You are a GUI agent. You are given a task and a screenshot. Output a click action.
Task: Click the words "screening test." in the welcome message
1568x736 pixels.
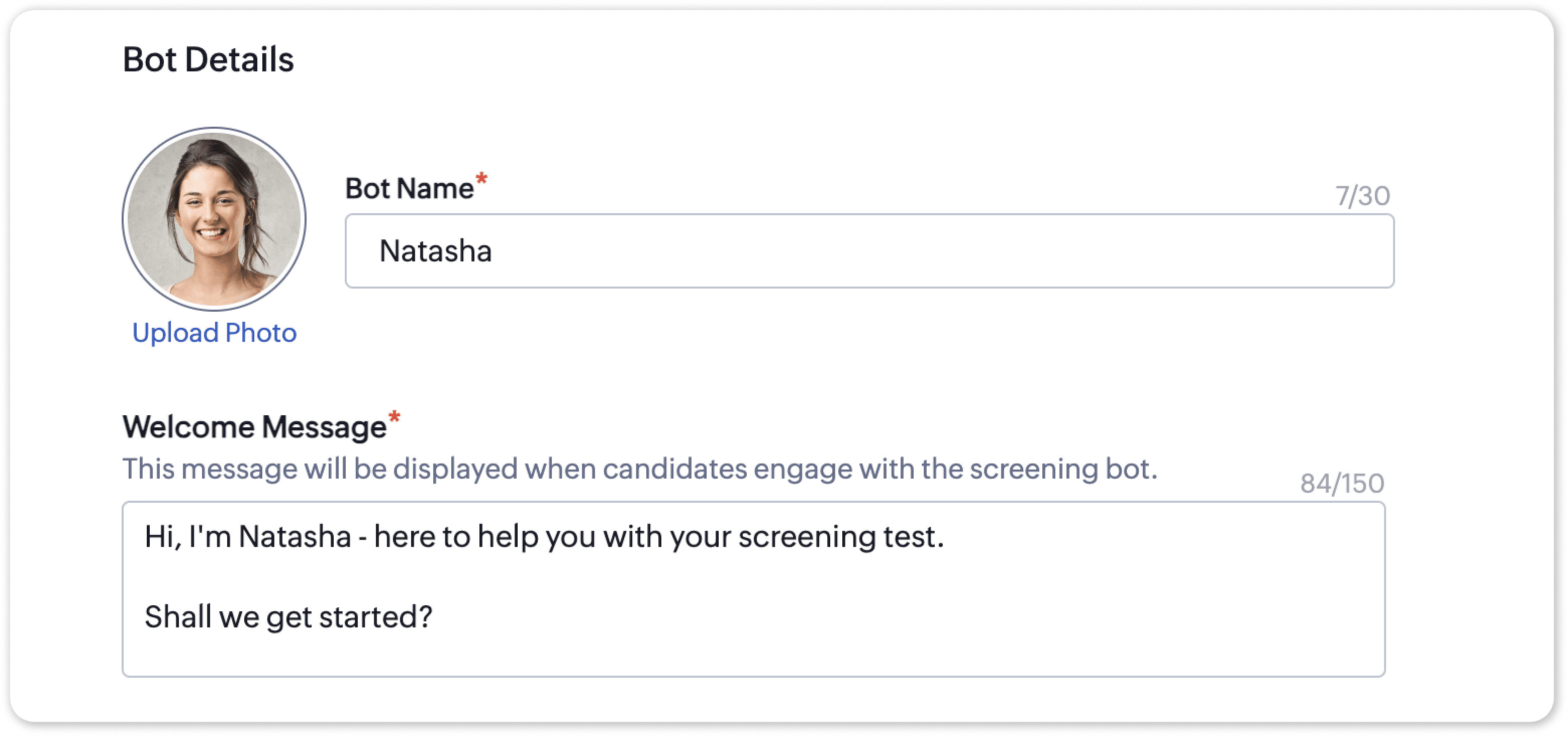coord(841,537)
